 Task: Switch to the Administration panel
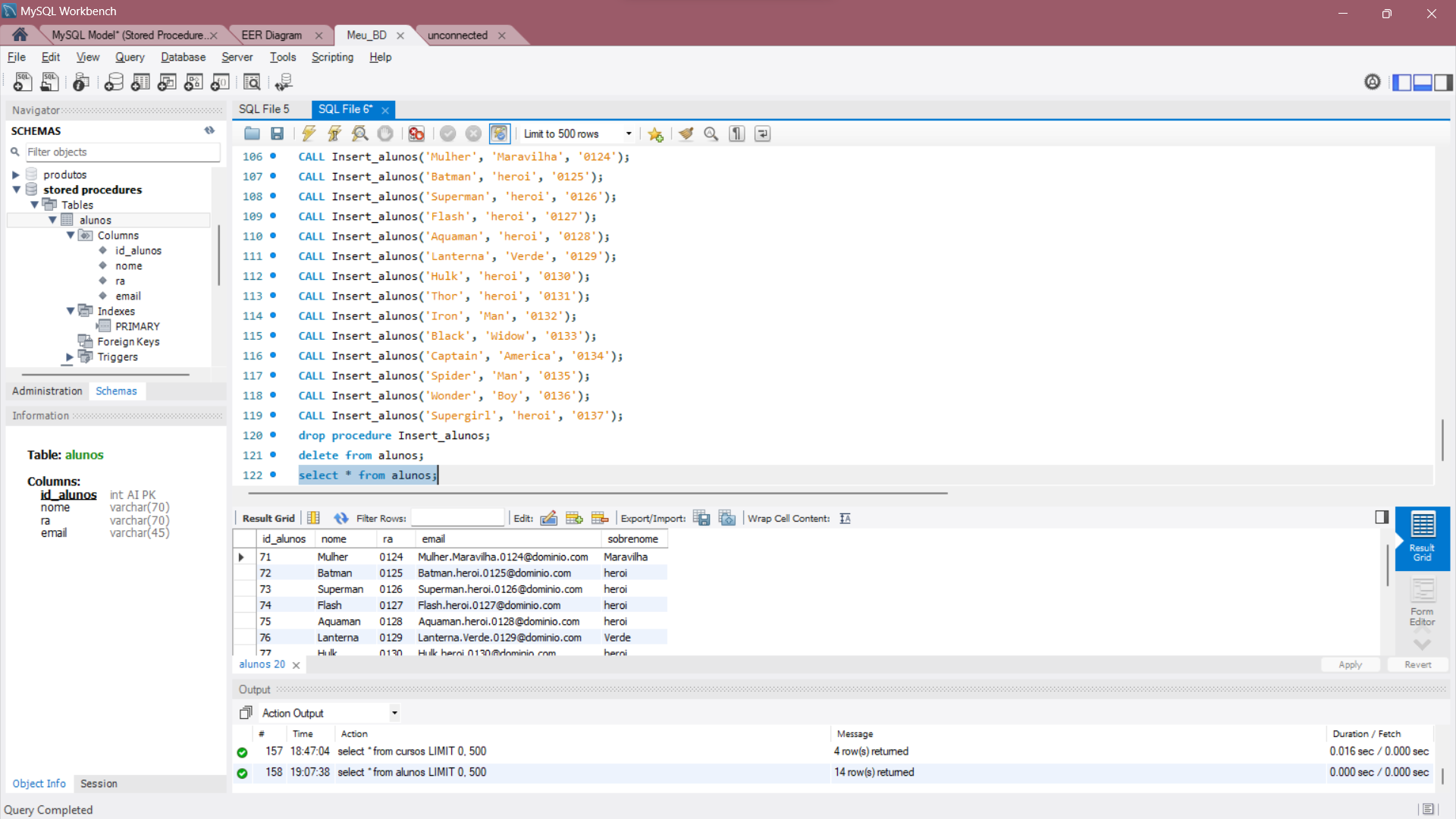pos(47,391)
